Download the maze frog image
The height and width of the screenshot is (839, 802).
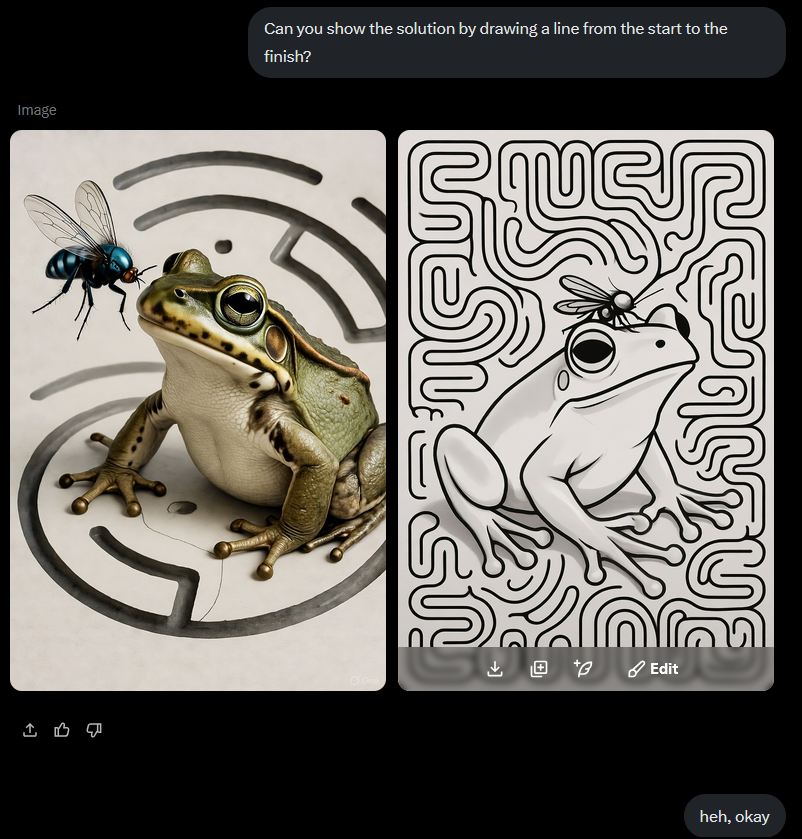click(495, 668)
